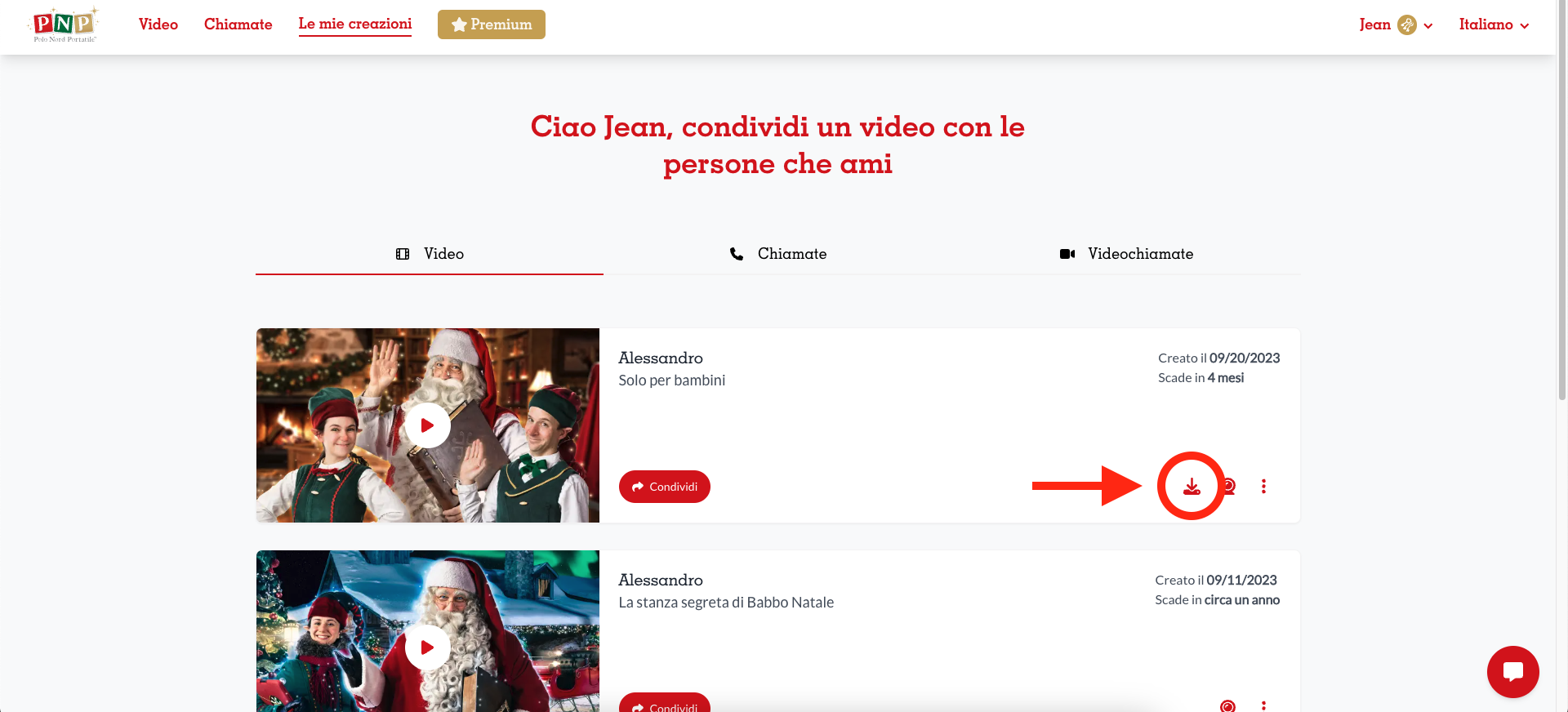
Task: Click the reaction icon for La stanza segreta video
Action: (x=1227, y=705)
